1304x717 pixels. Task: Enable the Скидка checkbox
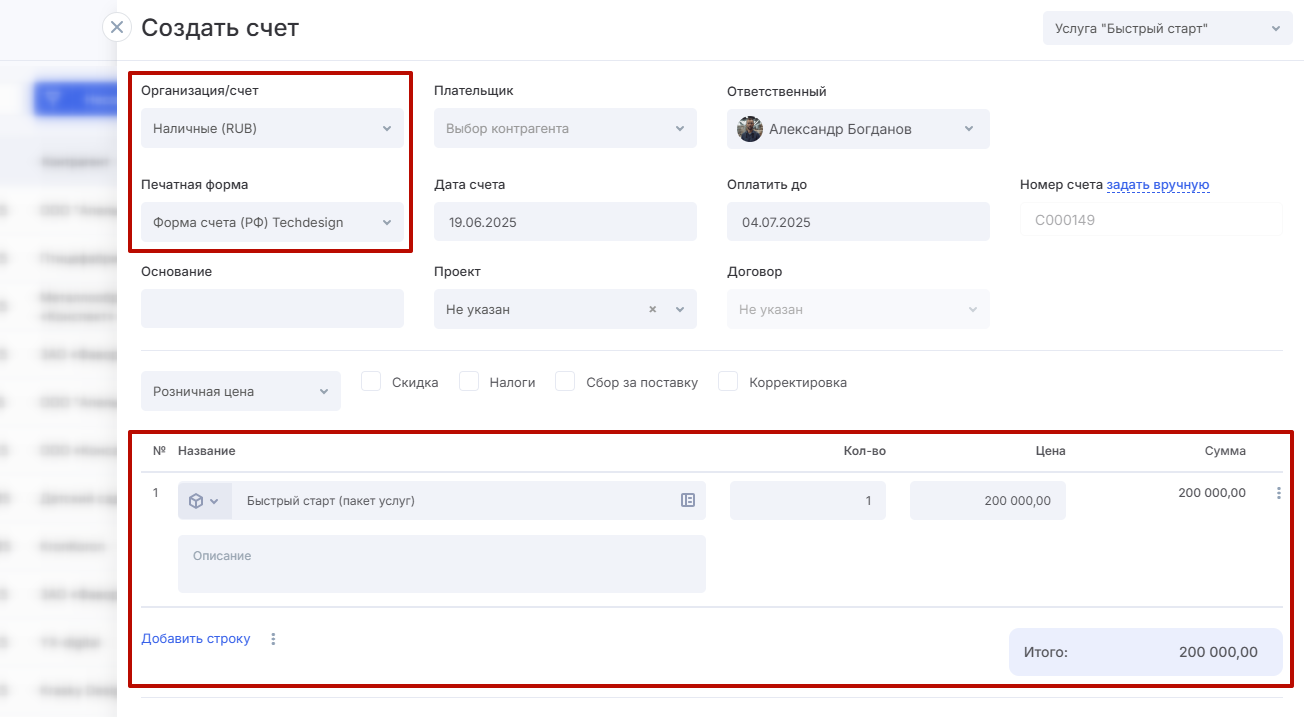(371, 382)
